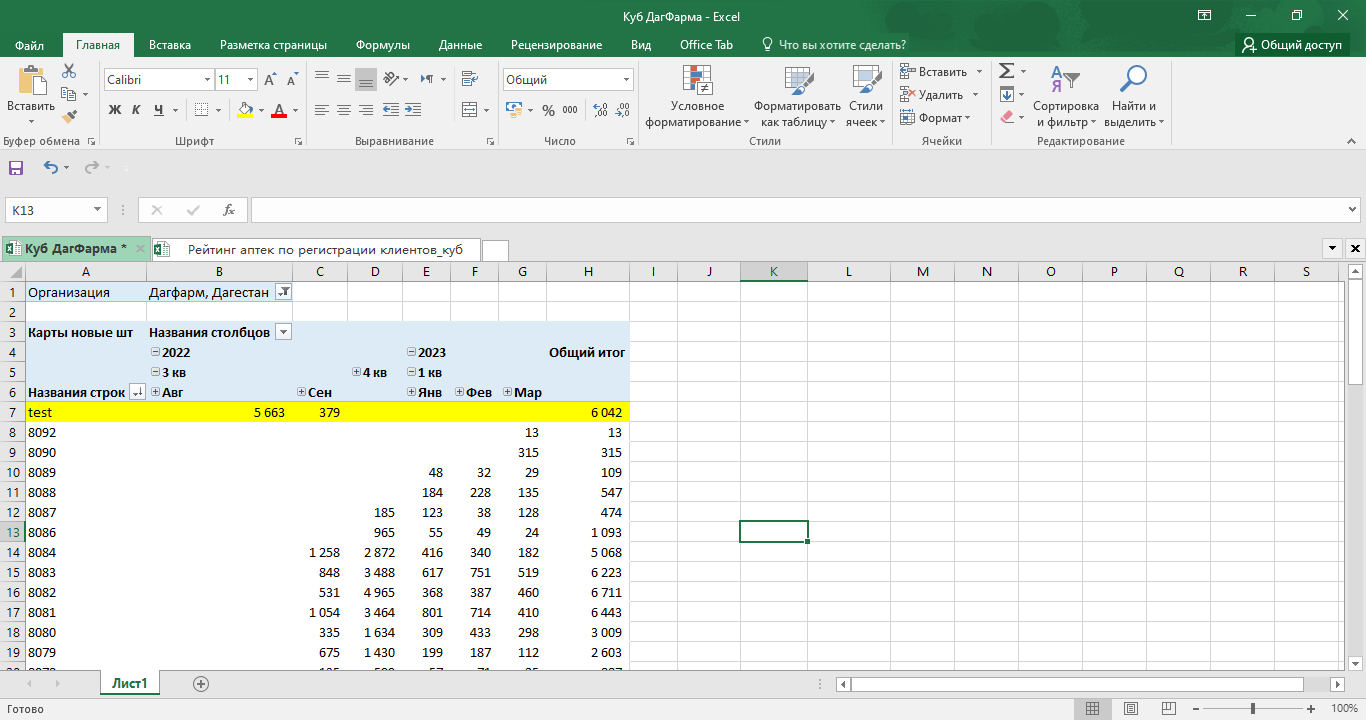Screen dimensions: 1366x720
Task: Open the Организация filter dropdown in B1
Action: point(283,292)
